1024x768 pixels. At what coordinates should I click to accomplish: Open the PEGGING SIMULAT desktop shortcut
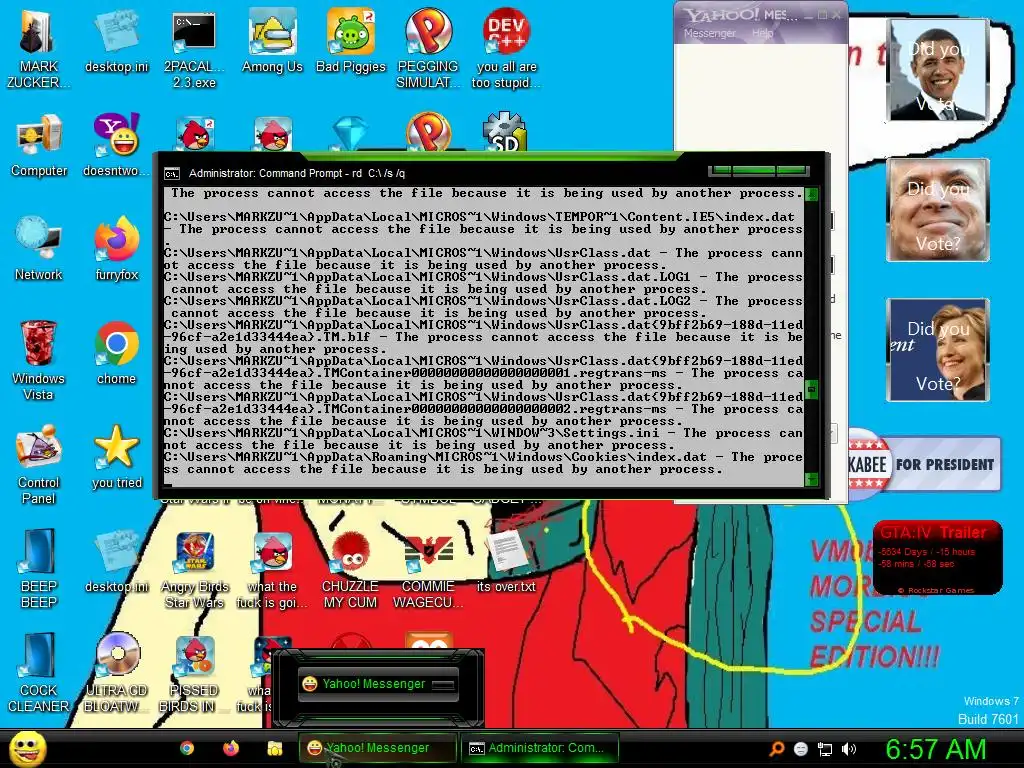[x=428, y=49]
